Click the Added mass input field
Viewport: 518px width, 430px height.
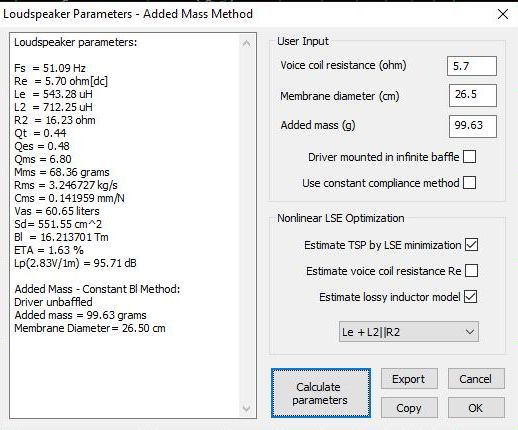coord(473,126)
